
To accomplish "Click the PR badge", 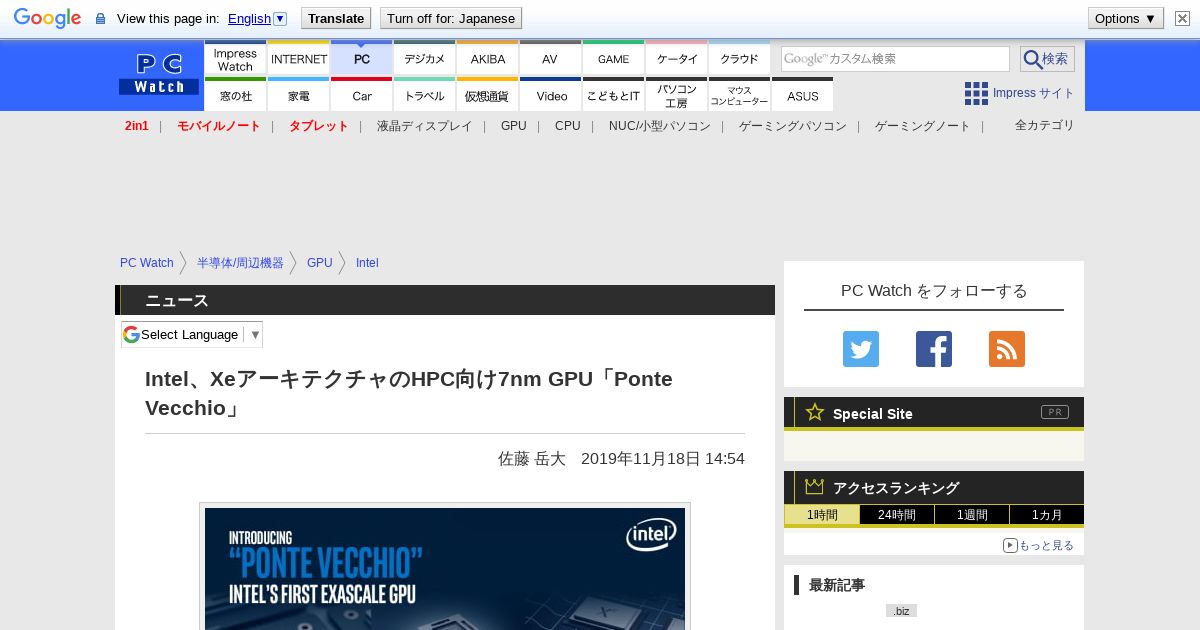I will click(1054, 412).
